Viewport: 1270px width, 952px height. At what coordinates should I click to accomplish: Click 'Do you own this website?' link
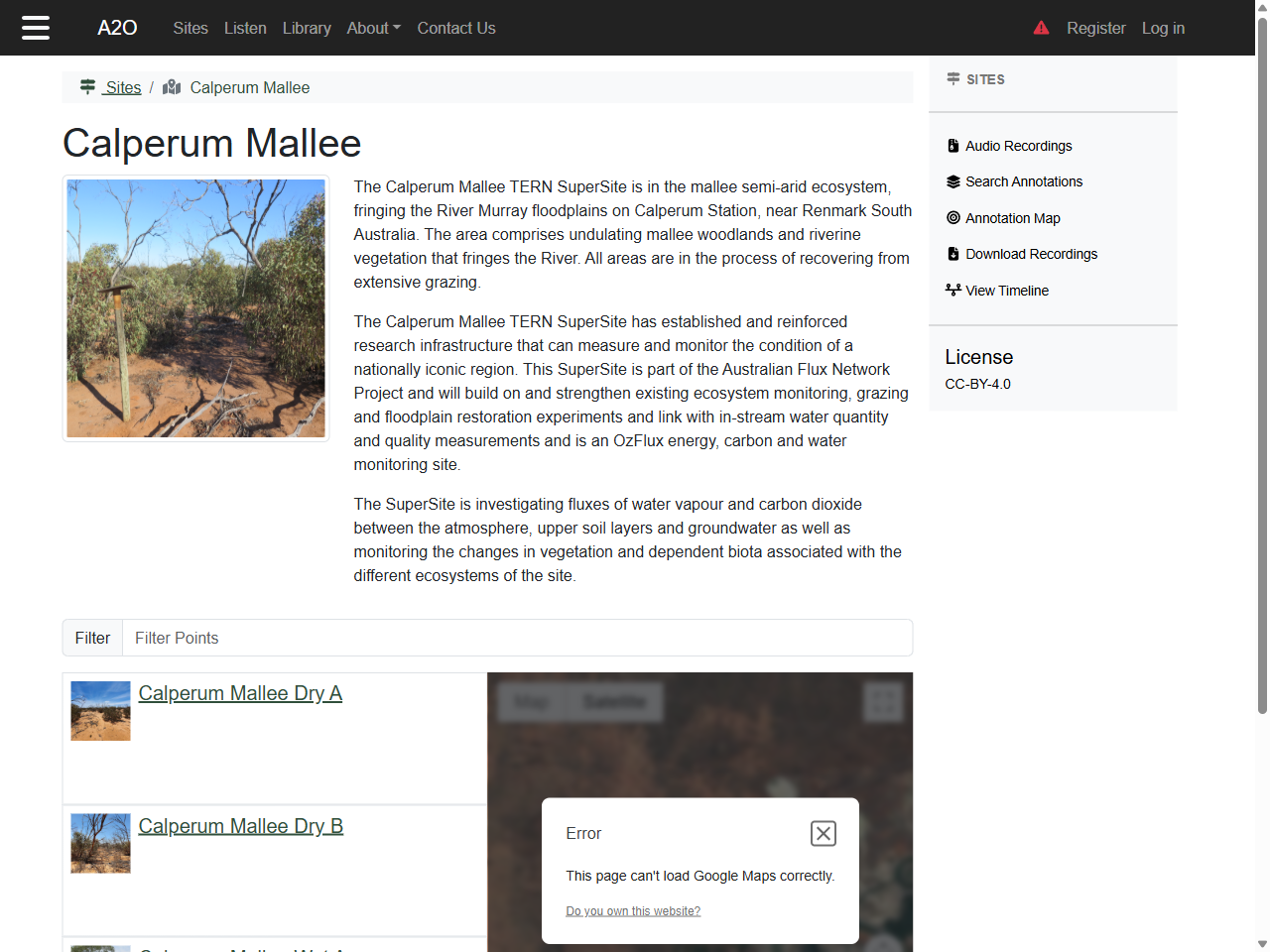pyautogui.click(x=633, y=911)
